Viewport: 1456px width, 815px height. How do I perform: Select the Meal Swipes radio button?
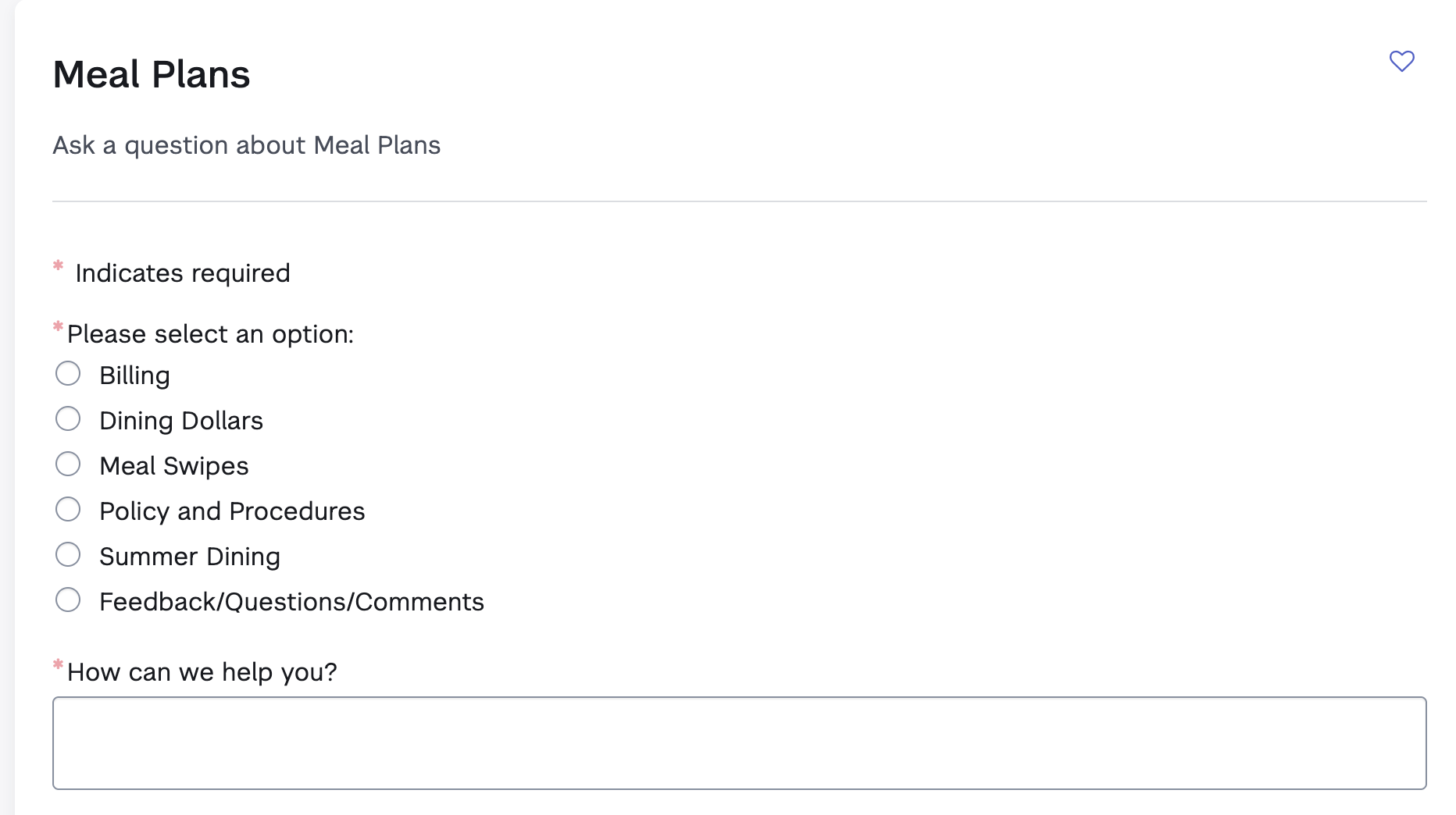coord(68,464)
